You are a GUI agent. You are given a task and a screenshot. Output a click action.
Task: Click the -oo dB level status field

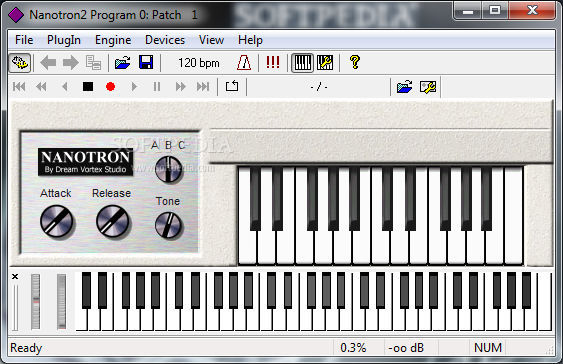pyautogui.click(x=406, y=347)
